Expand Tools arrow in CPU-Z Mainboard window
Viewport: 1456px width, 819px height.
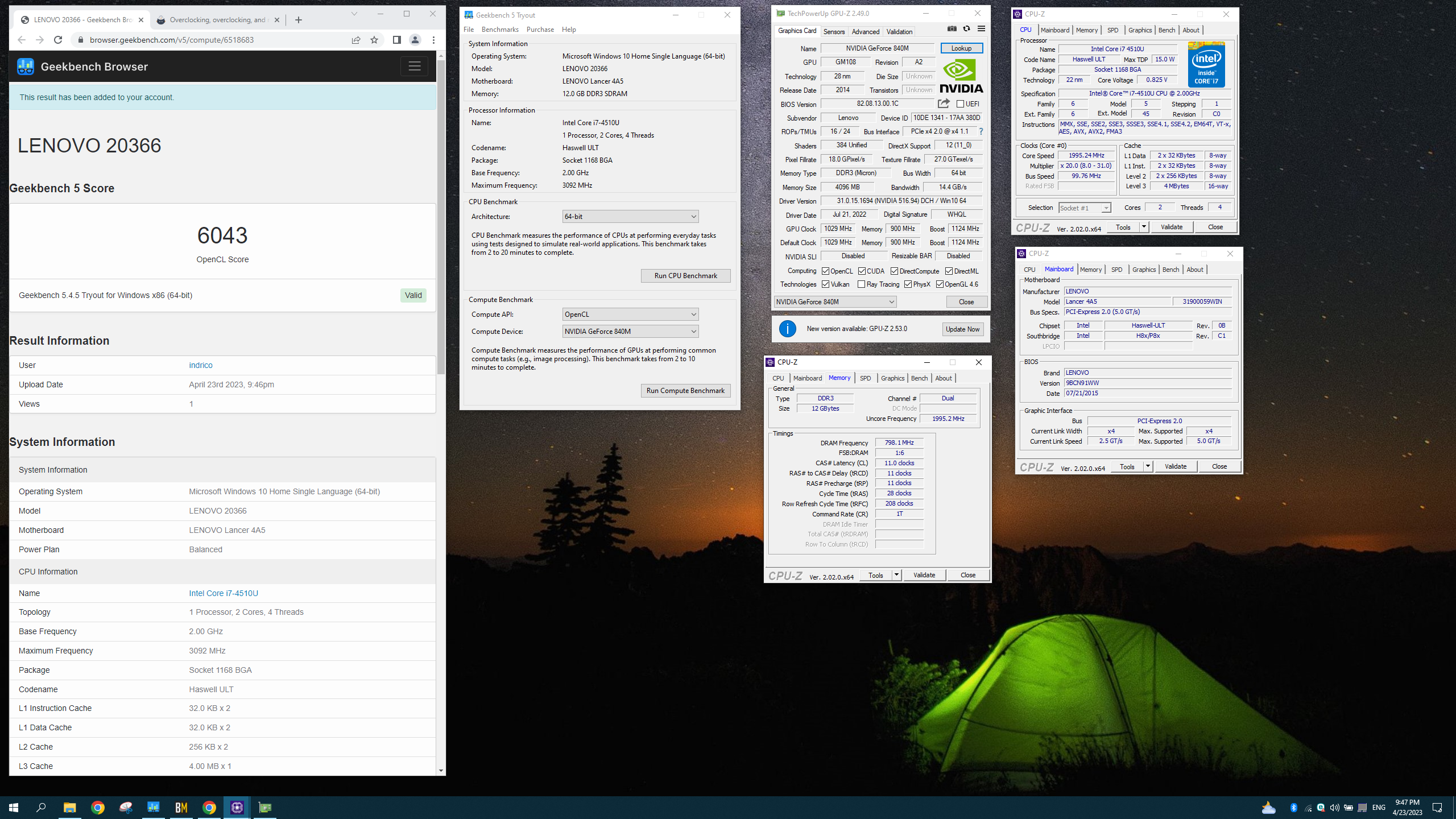1148,466
